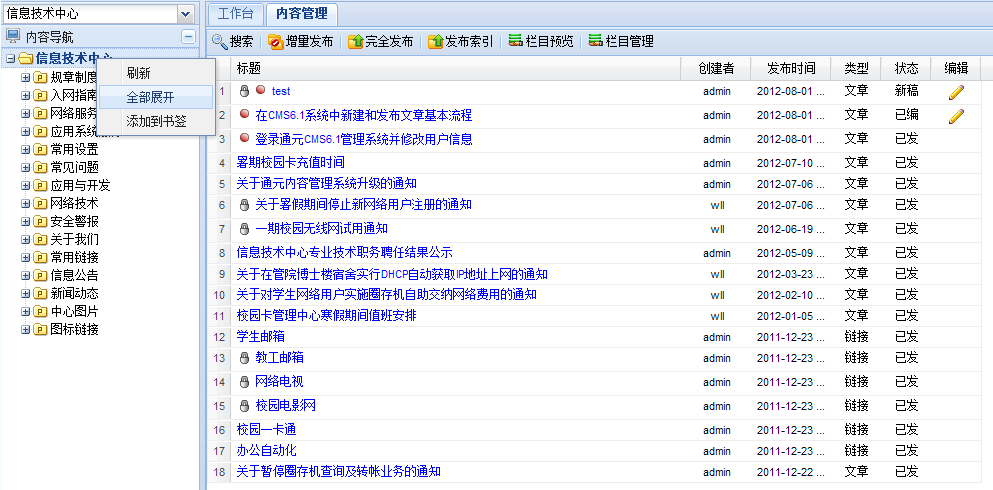The image size is (993, 490).
Task: Sort by the 发布时间 column header
Action: [790, 68]
